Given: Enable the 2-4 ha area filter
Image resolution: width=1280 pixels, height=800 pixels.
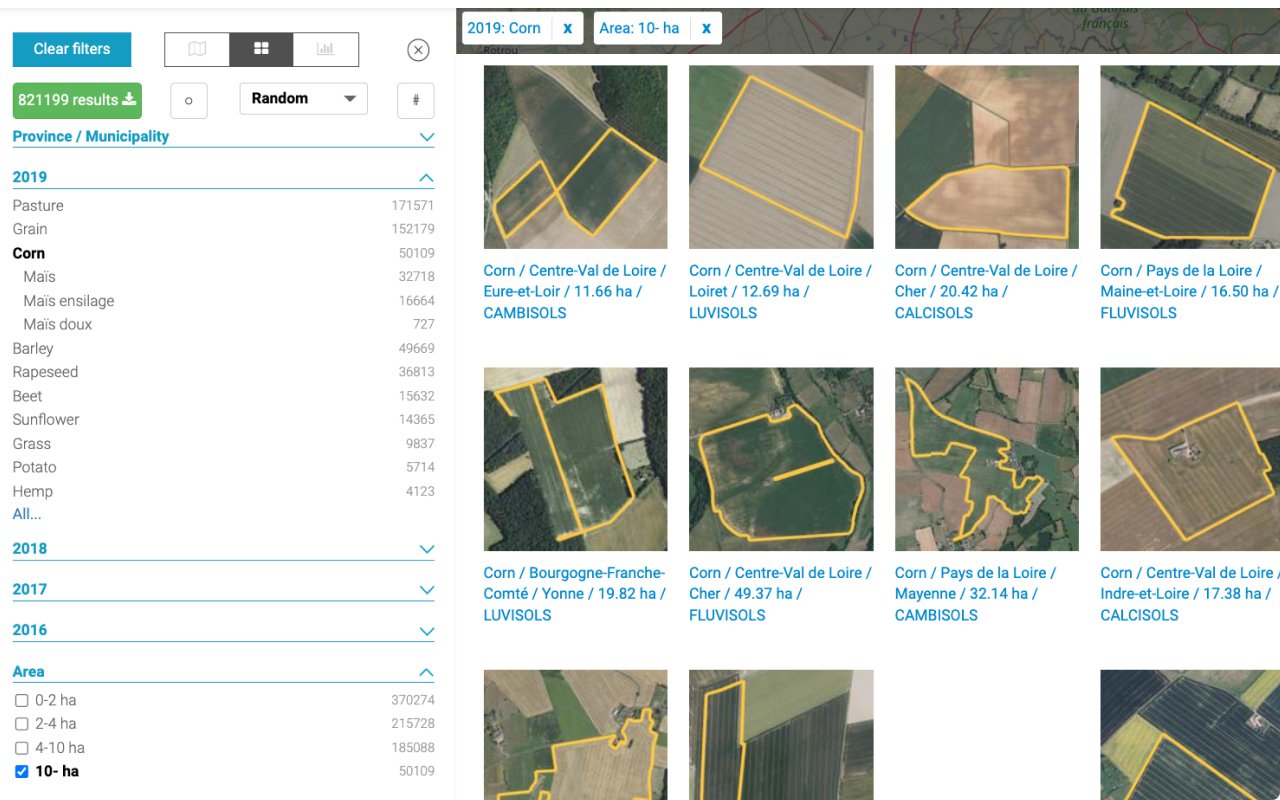Looking at the screenshot, I should [22, 724].
